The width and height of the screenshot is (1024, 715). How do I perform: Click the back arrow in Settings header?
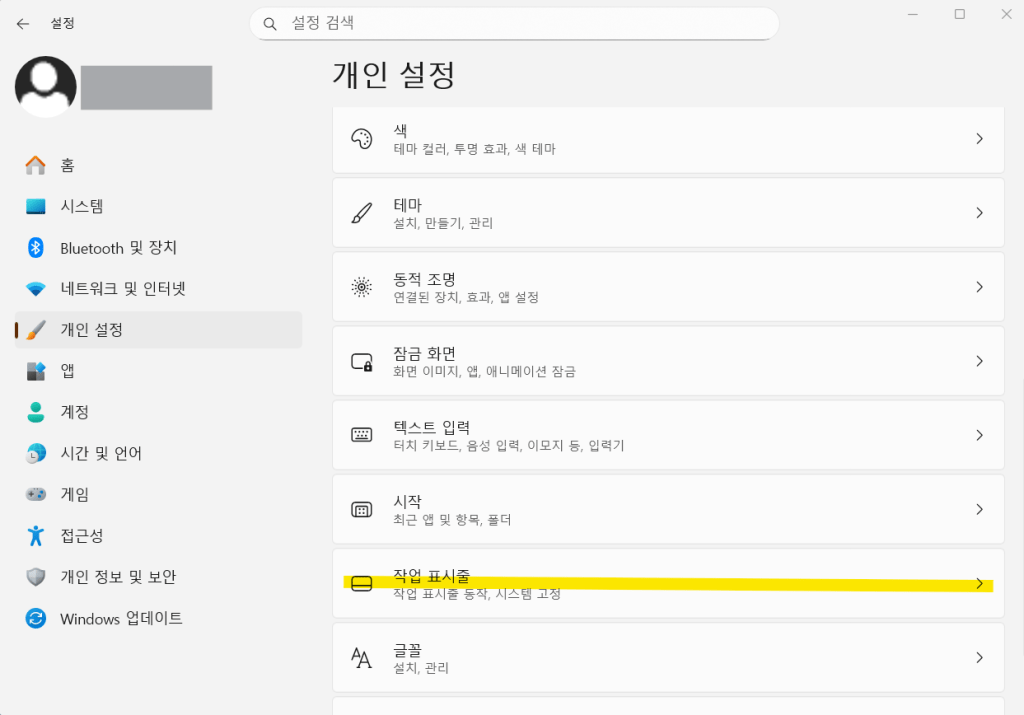tap(23, 23)
